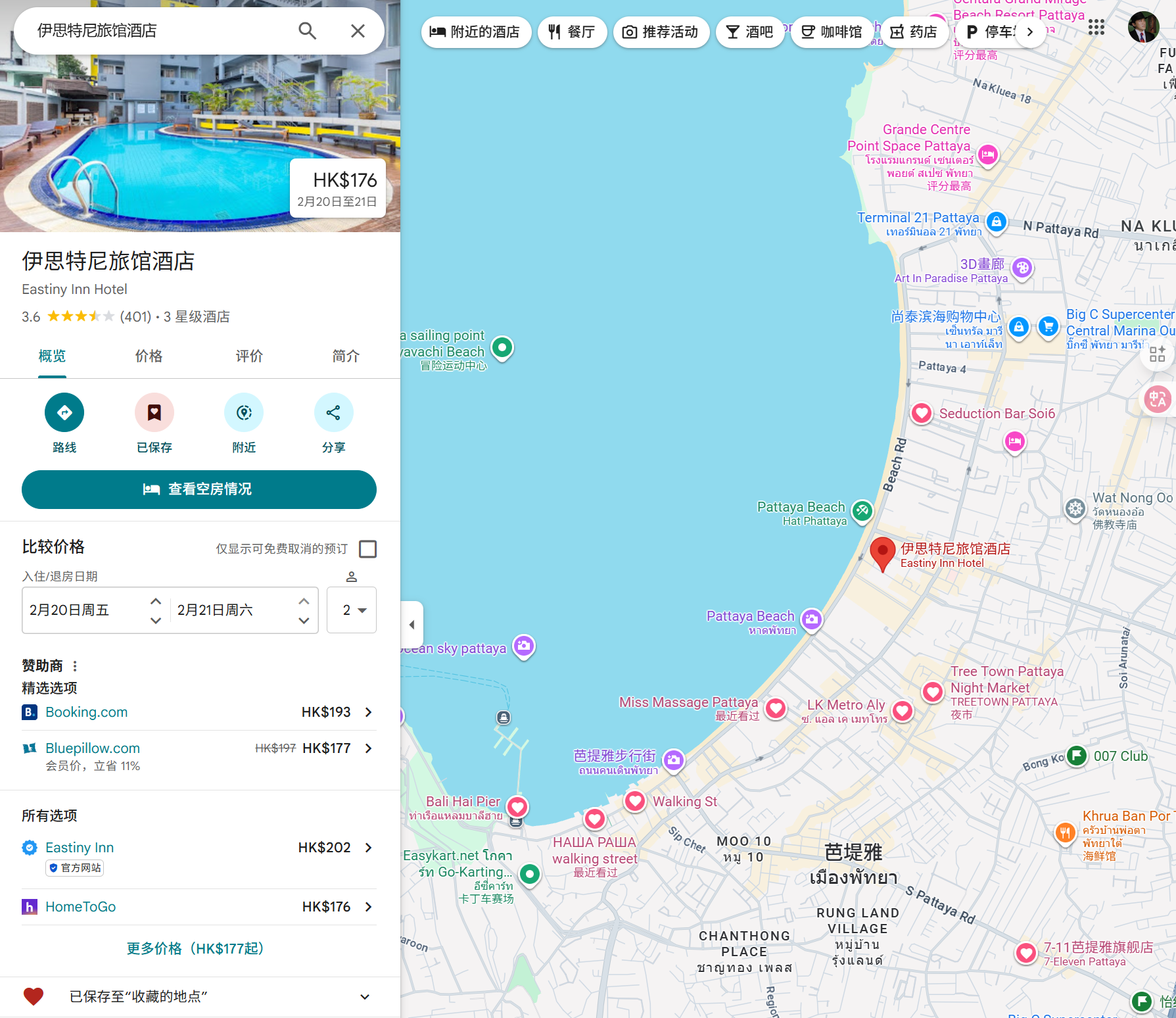
Task: Click Khrua Ban Por restaurant marker
Action: pyautogui.click(x=1065, y=833)
